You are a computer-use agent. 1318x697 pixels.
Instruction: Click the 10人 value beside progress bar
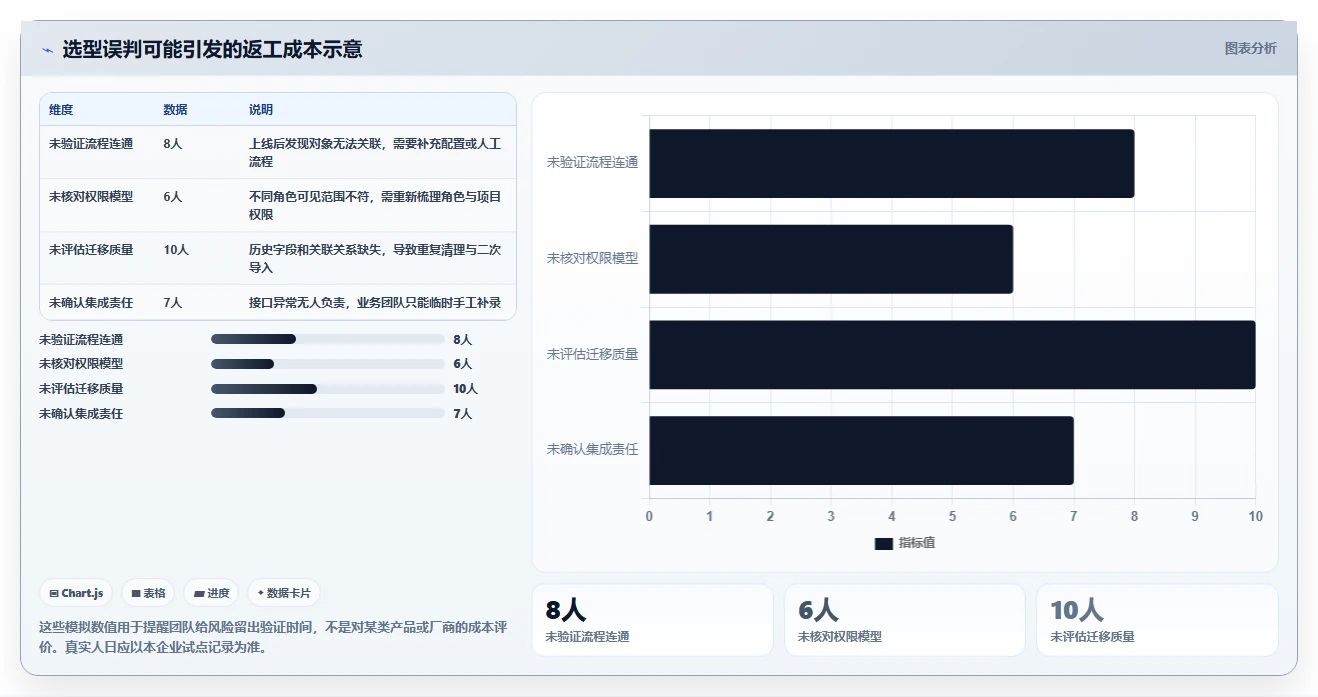pos(465,389)
